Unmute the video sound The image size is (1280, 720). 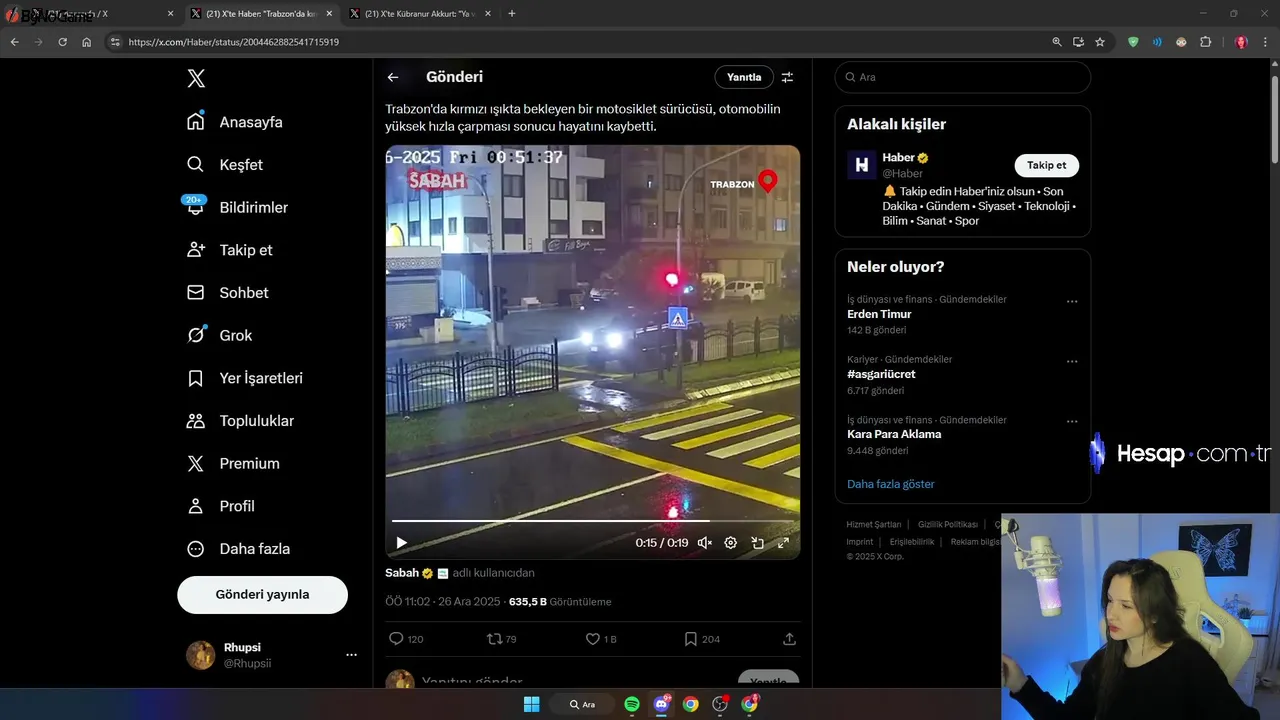pyautogui.click(x=704, y=543)
